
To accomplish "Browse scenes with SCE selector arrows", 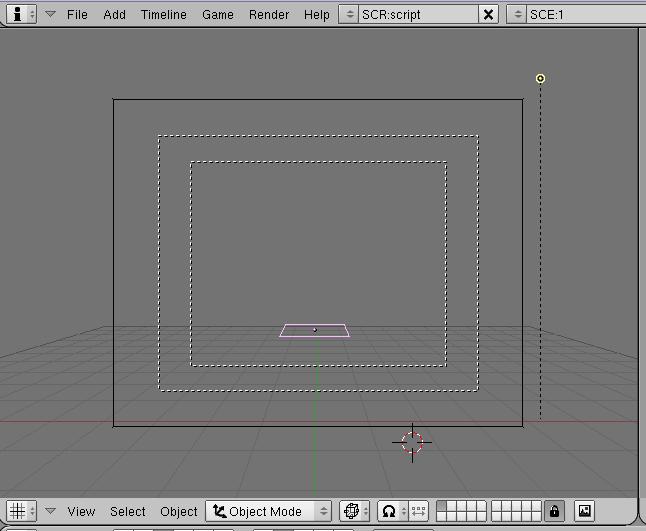I will [517, 14].
